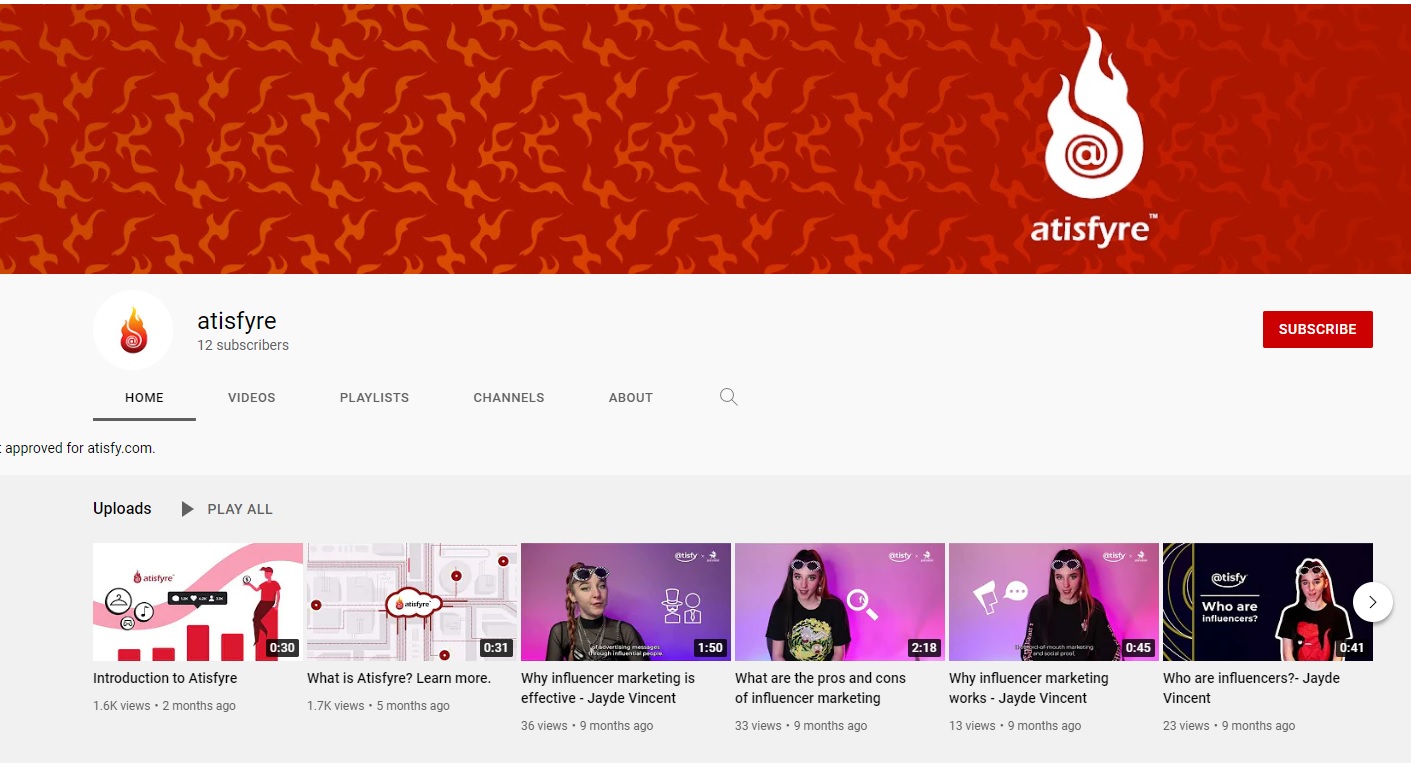Open "Introduction to Atisfyre" video title
Image resolution: width=1411 pixels, height=763 pixels.
click(165, 678)
